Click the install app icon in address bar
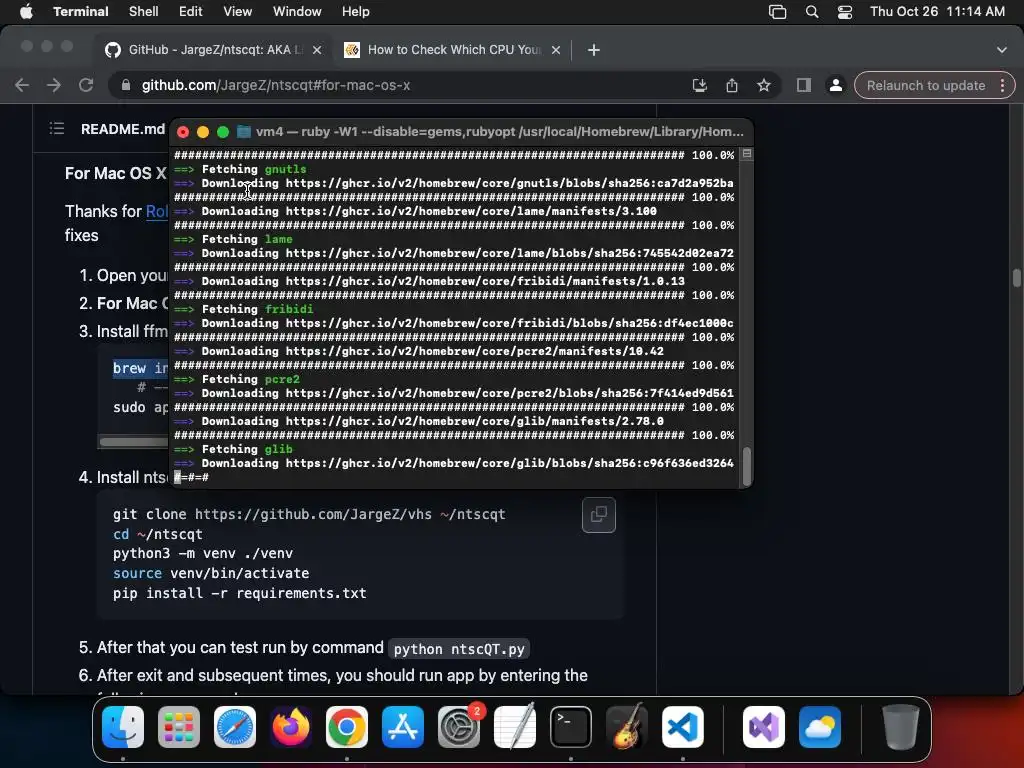Screen dimensions: 1024x768 (x=699, y=86)
